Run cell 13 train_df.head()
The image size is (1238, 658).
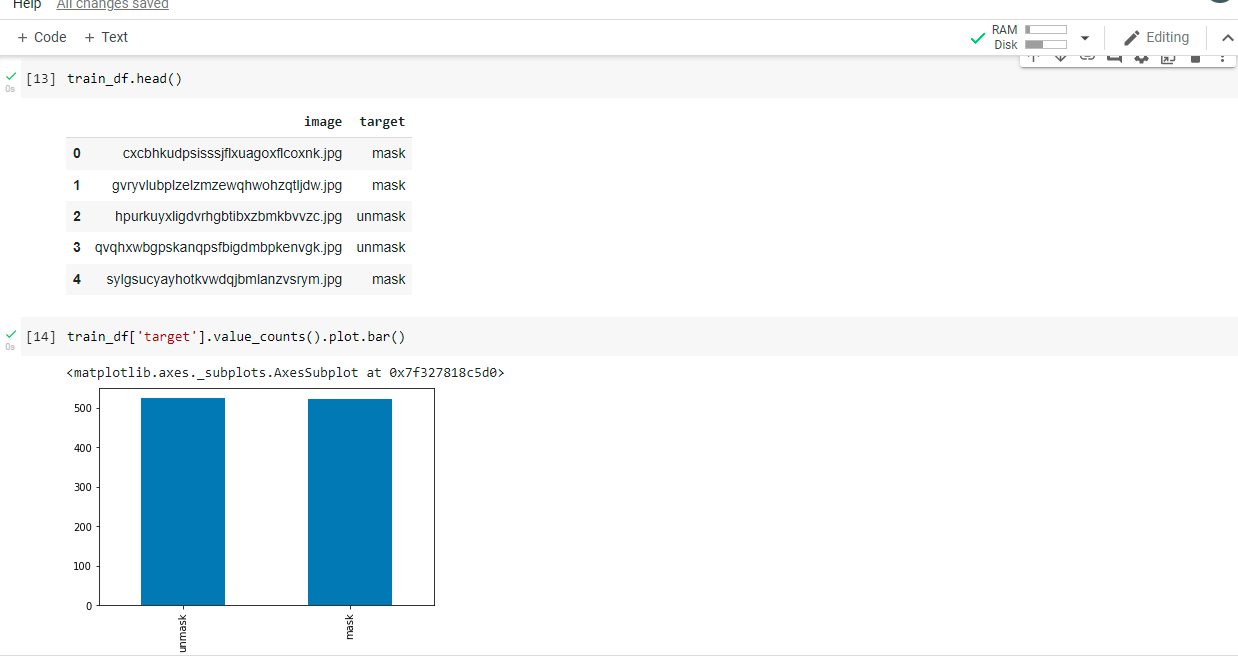click(x=40, y=78)
